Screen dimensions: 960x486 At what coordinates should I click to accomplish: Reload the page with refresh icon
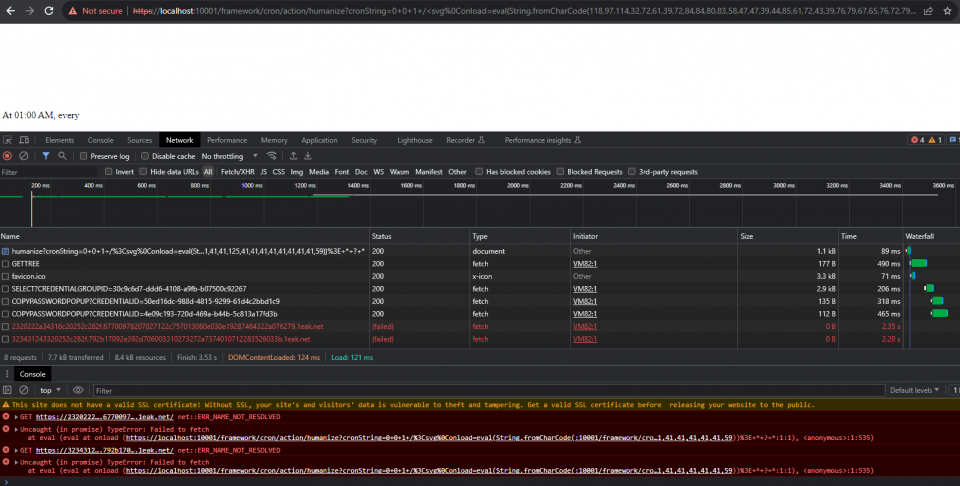pyautogui.click(x=49, y=11)
